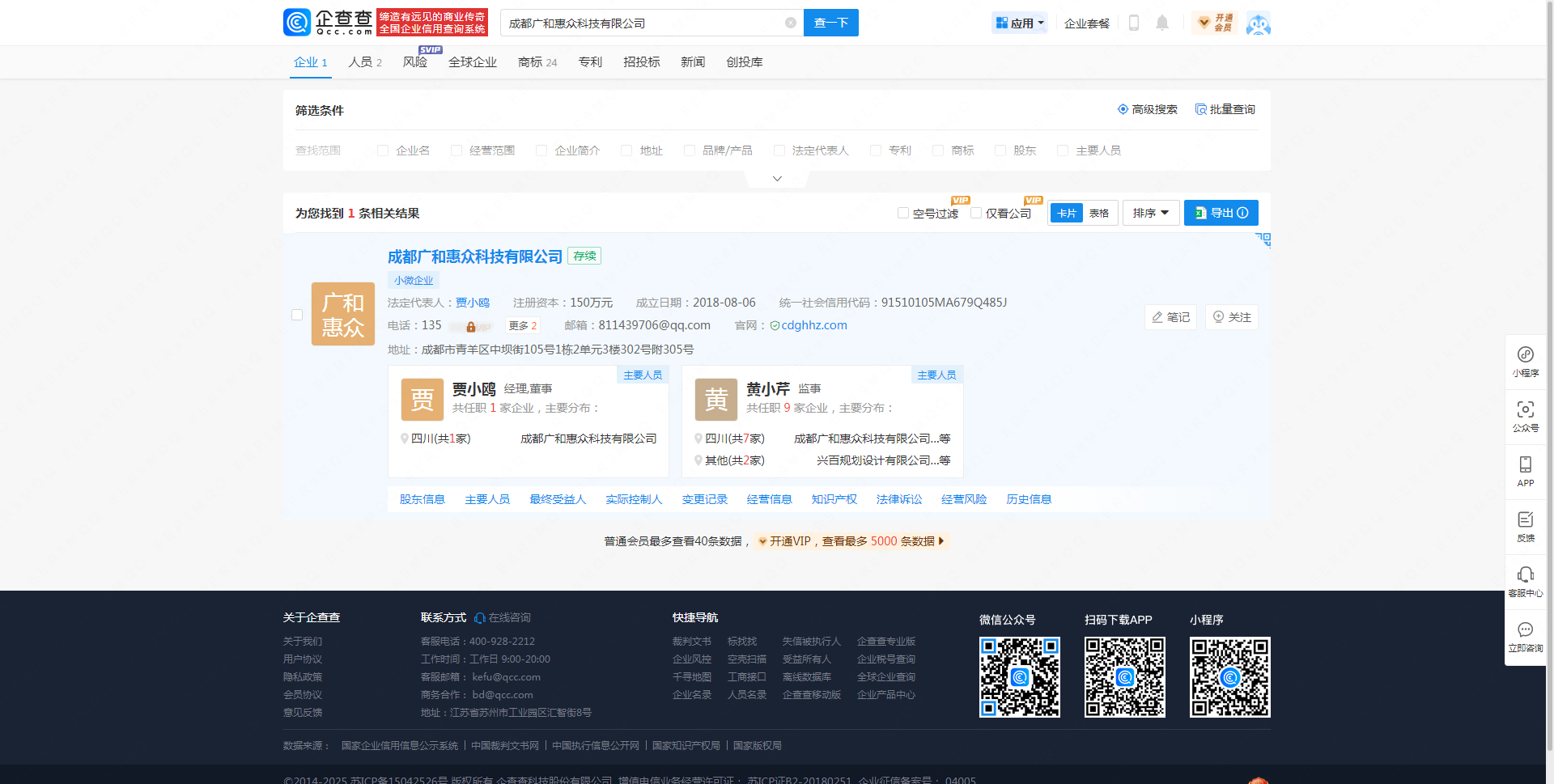
Task: Check the 企业名 filter checkbox
Action: 383,150
